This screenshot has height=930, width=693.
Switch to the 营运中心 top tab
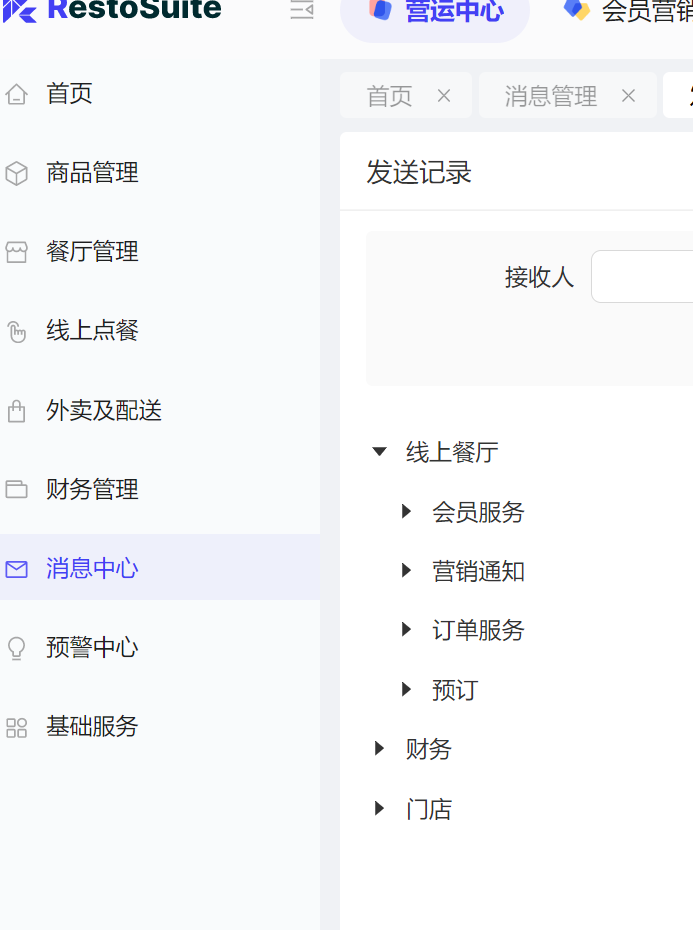click(x=435, y=12)
